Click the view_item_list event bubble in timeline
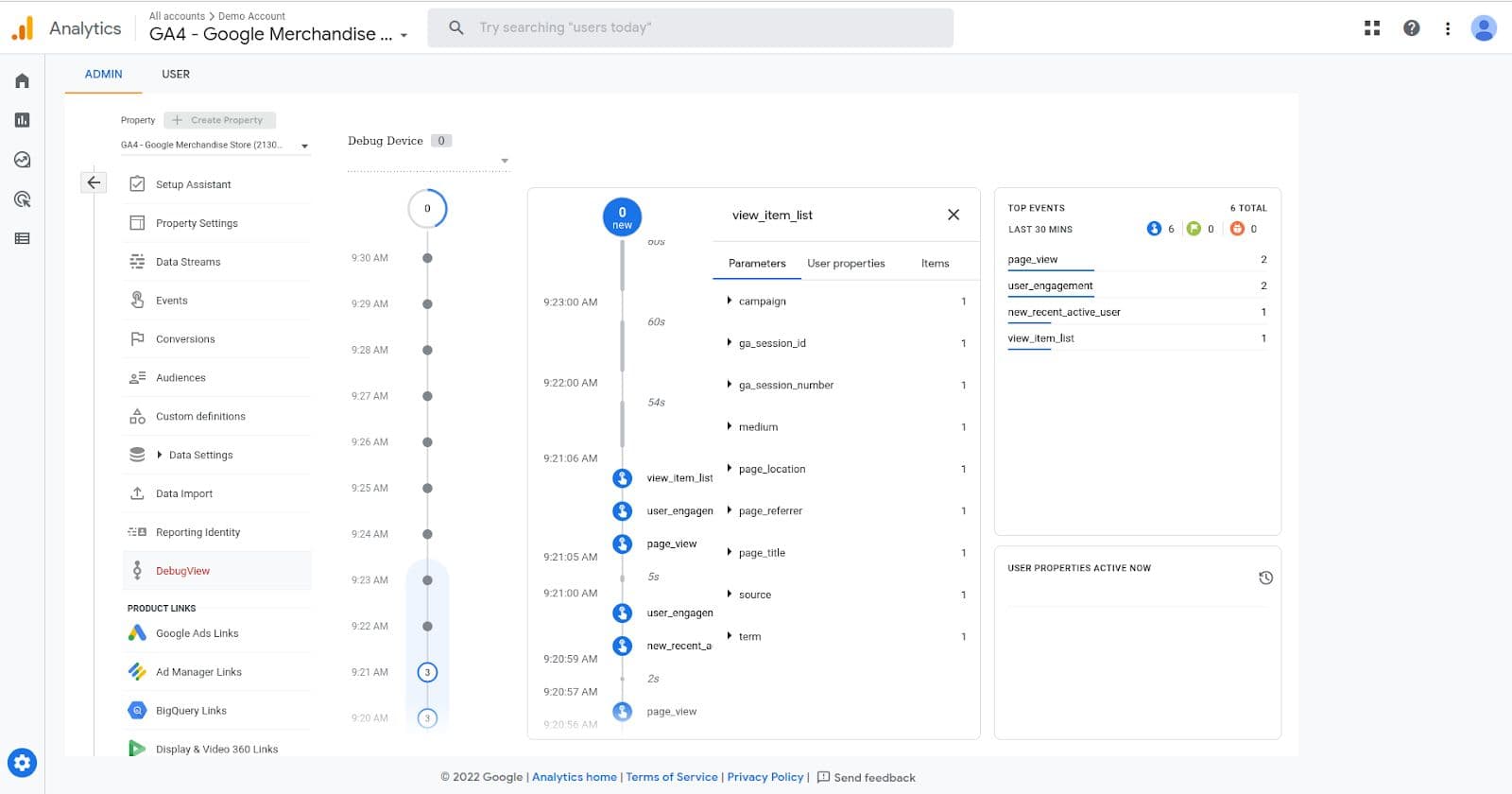1512x794 pixels. pos(622,478)
